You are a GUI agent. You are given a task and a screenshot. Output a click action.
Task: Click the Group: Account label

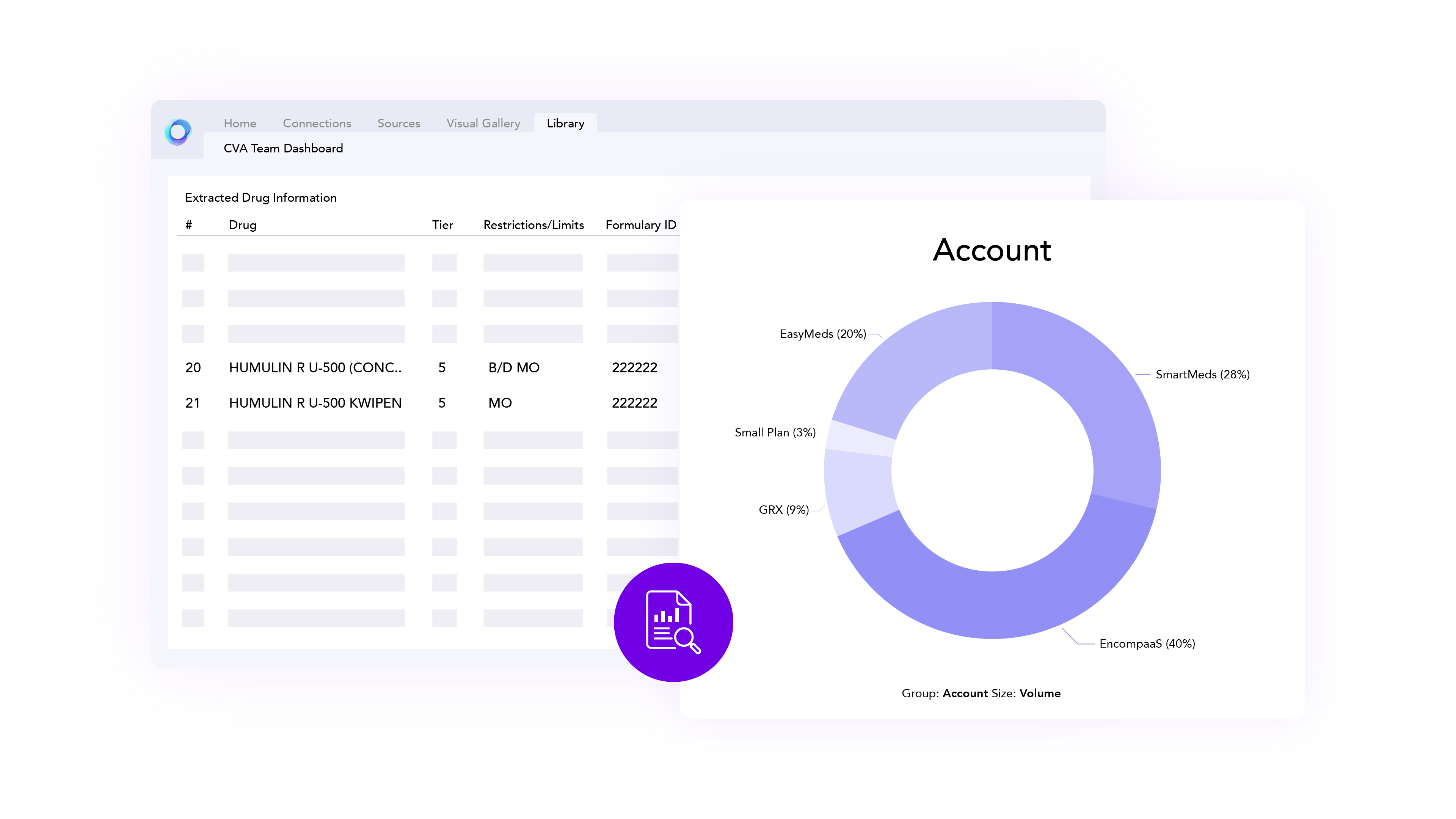tap(945, 693)
